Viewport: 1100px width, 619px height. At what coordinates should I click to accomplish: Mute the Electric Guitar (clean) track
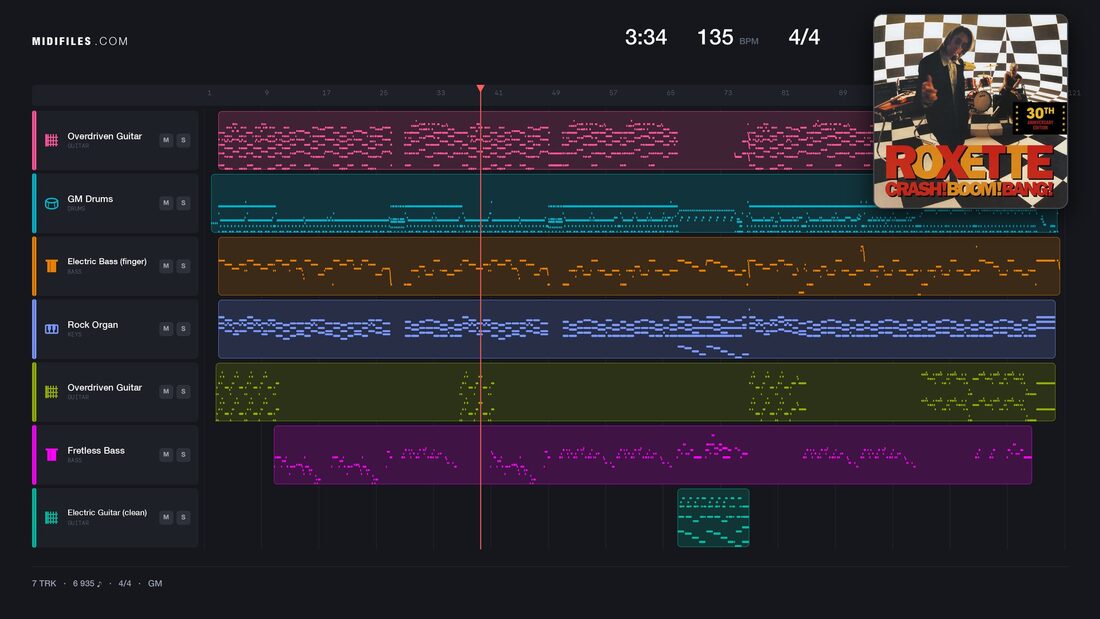[166, 517]
